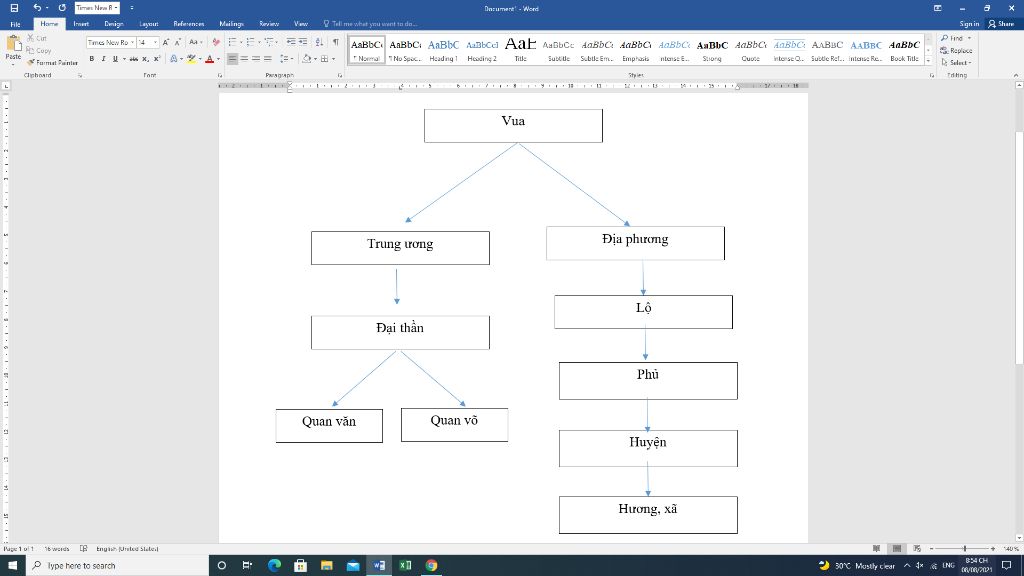This screenshot has width=1024, height=576.
Task: Toggle Italic formatting
Action: [x=103, y=59]
